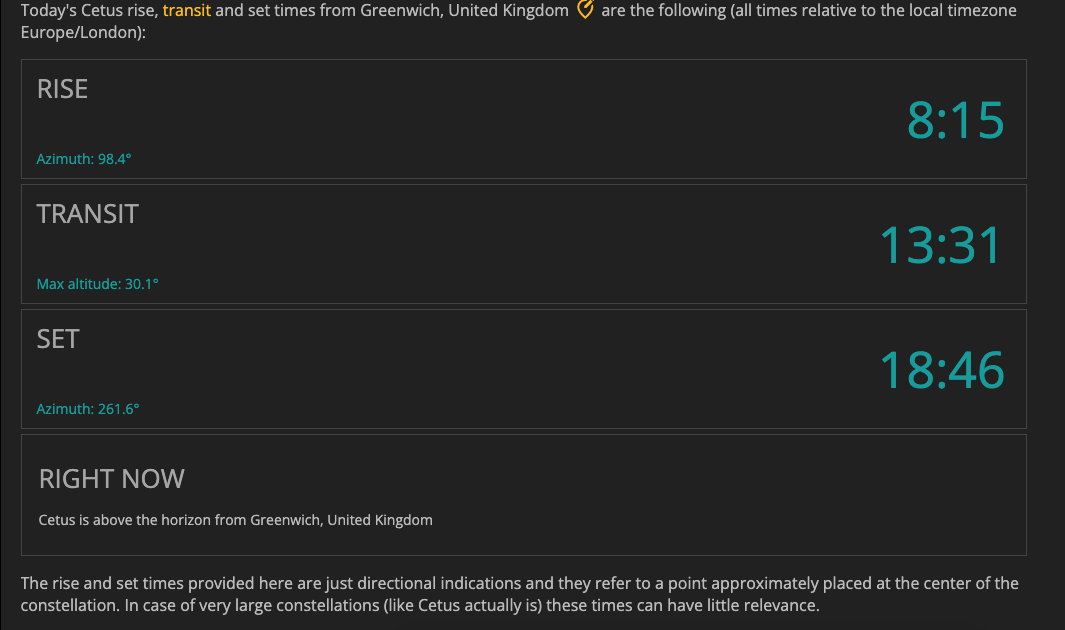The width and height of the screenshot is (1065, 630).
Task: Select the 13:31 transit time
Action: tap(941, 245)
